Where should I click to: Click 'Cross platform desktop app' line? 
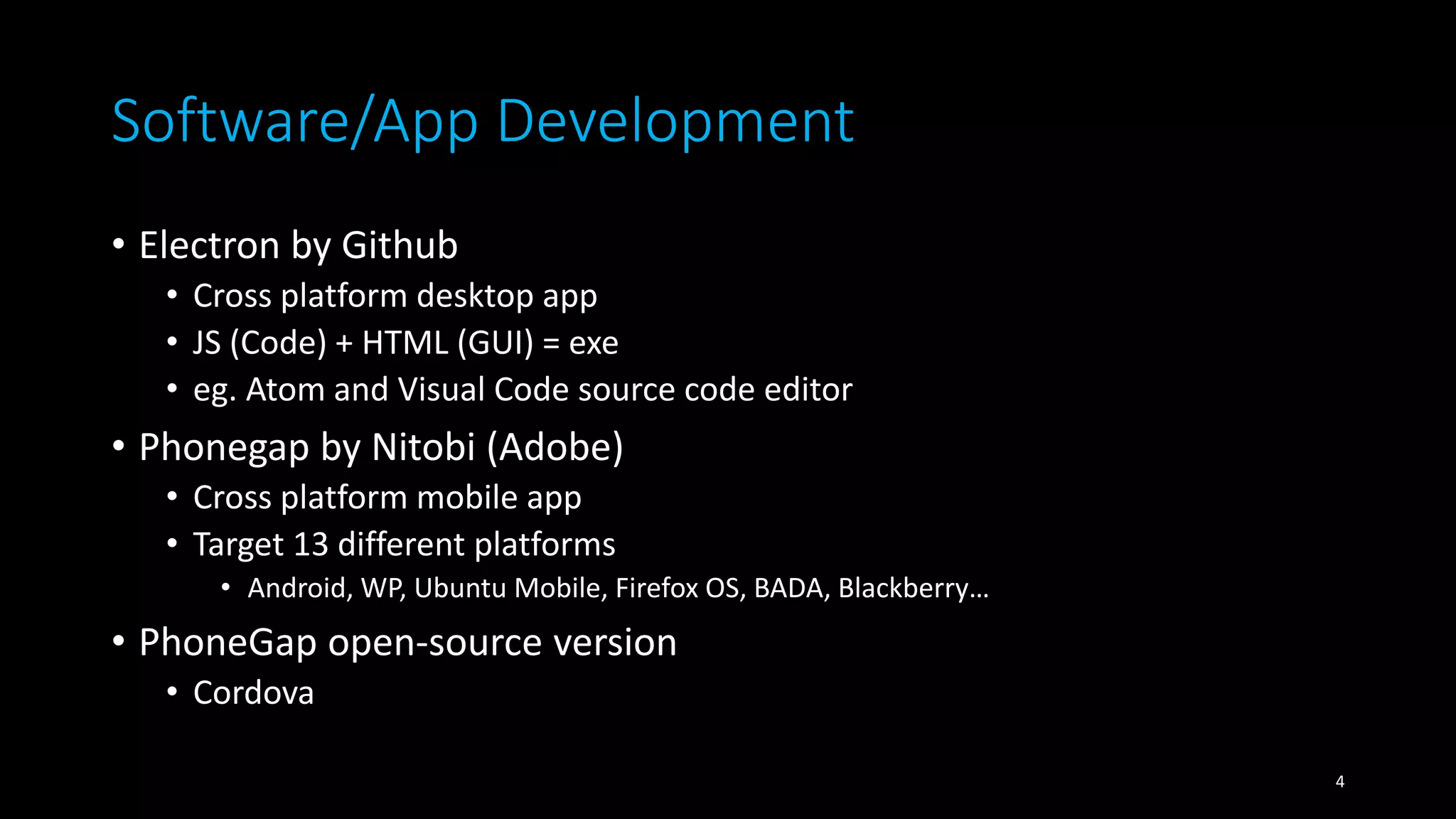coord(395,296)
